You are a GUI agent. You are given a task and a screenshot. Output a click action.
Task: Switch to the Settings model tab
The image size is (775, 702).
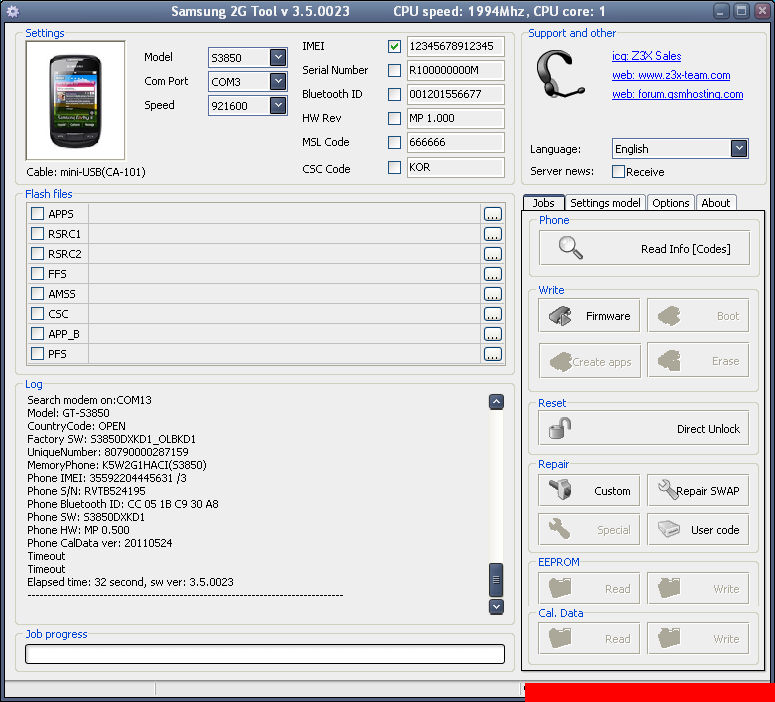[605, 203]
